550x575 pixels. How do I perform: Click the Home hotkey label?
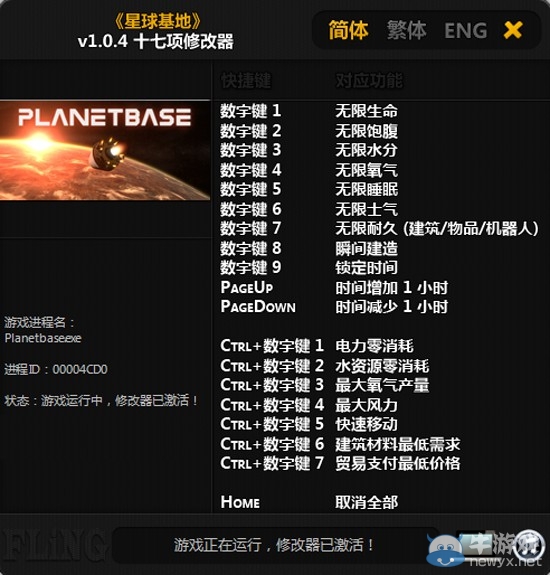[240, 502]
